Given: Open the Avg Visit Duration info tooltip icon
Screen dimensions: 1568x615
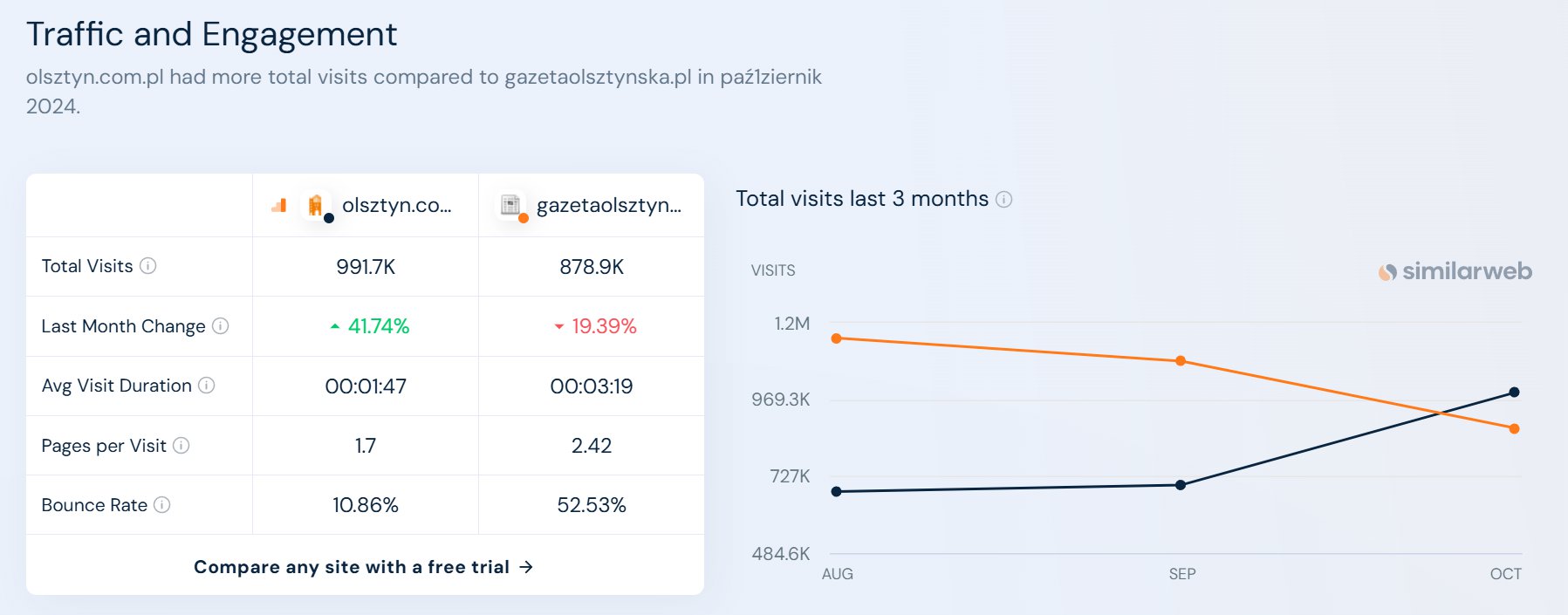Looking at the screenshot, I should 207,386.
